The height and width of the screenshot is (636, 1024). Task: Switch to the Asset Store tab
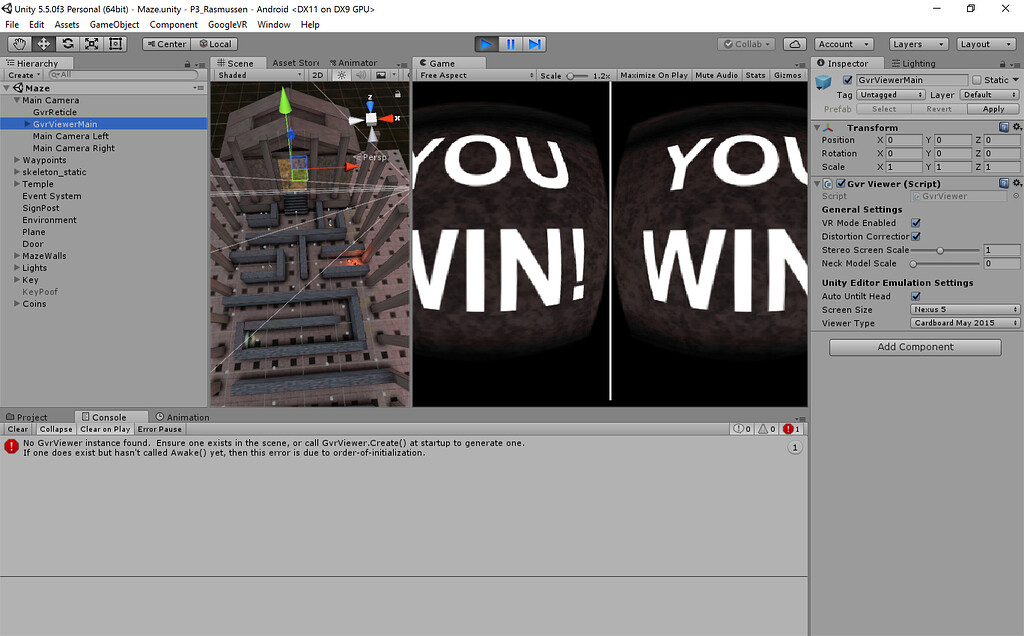[295, 61]
